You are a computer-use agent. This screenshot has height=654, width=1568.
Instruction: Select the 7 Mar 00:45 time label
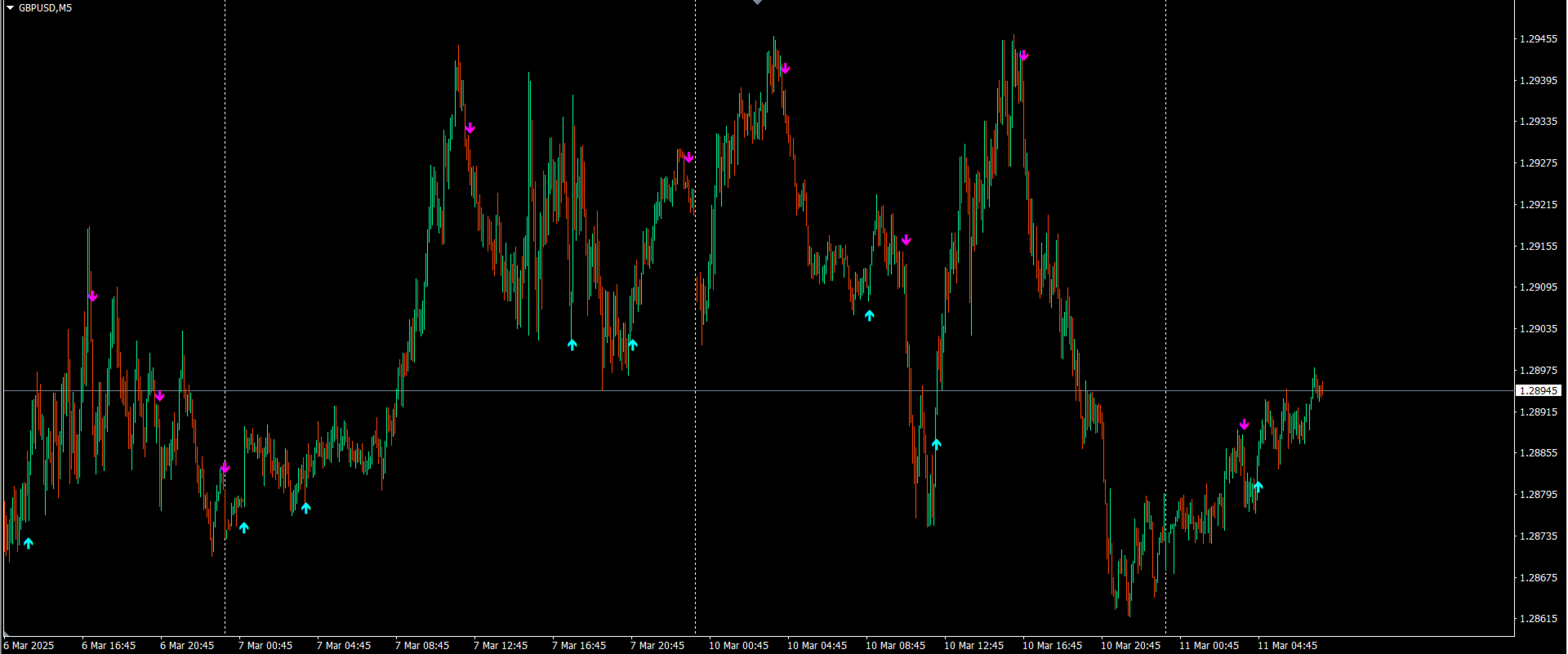(x=265, y=646)
